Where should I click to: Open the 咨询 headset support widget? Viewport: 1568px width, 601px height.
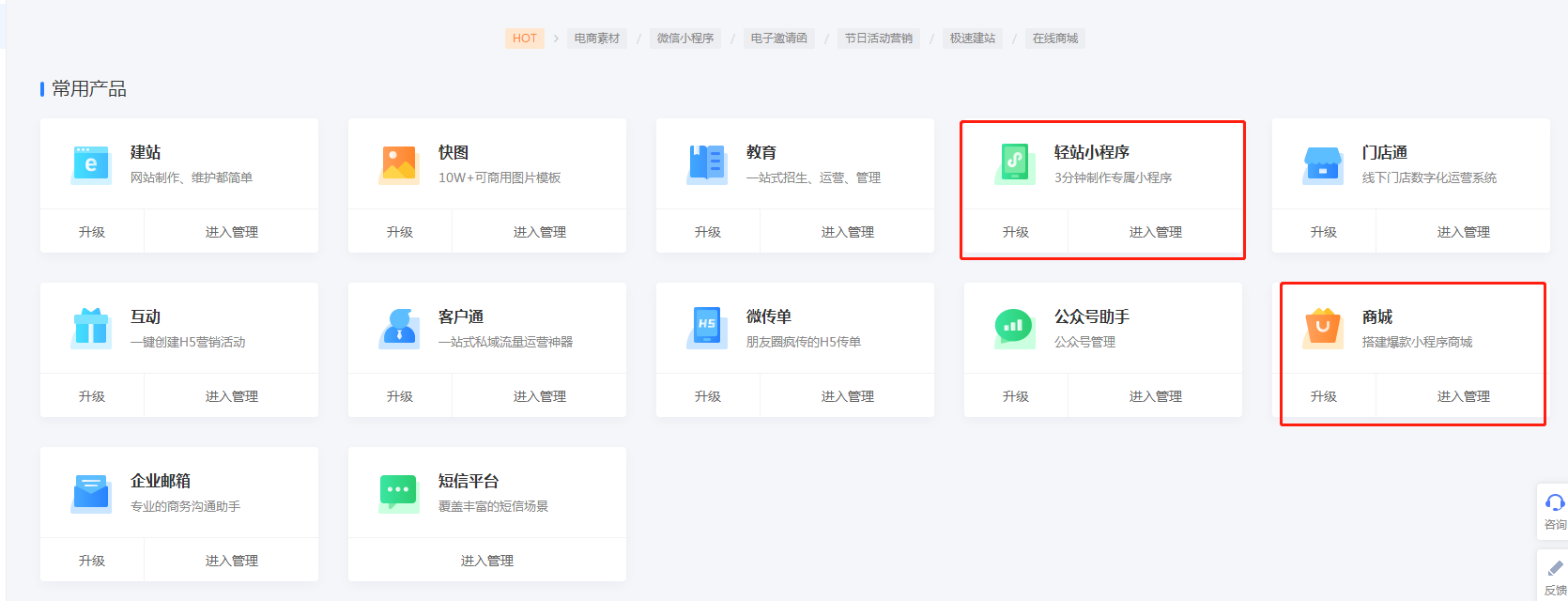pos(1554,511)
